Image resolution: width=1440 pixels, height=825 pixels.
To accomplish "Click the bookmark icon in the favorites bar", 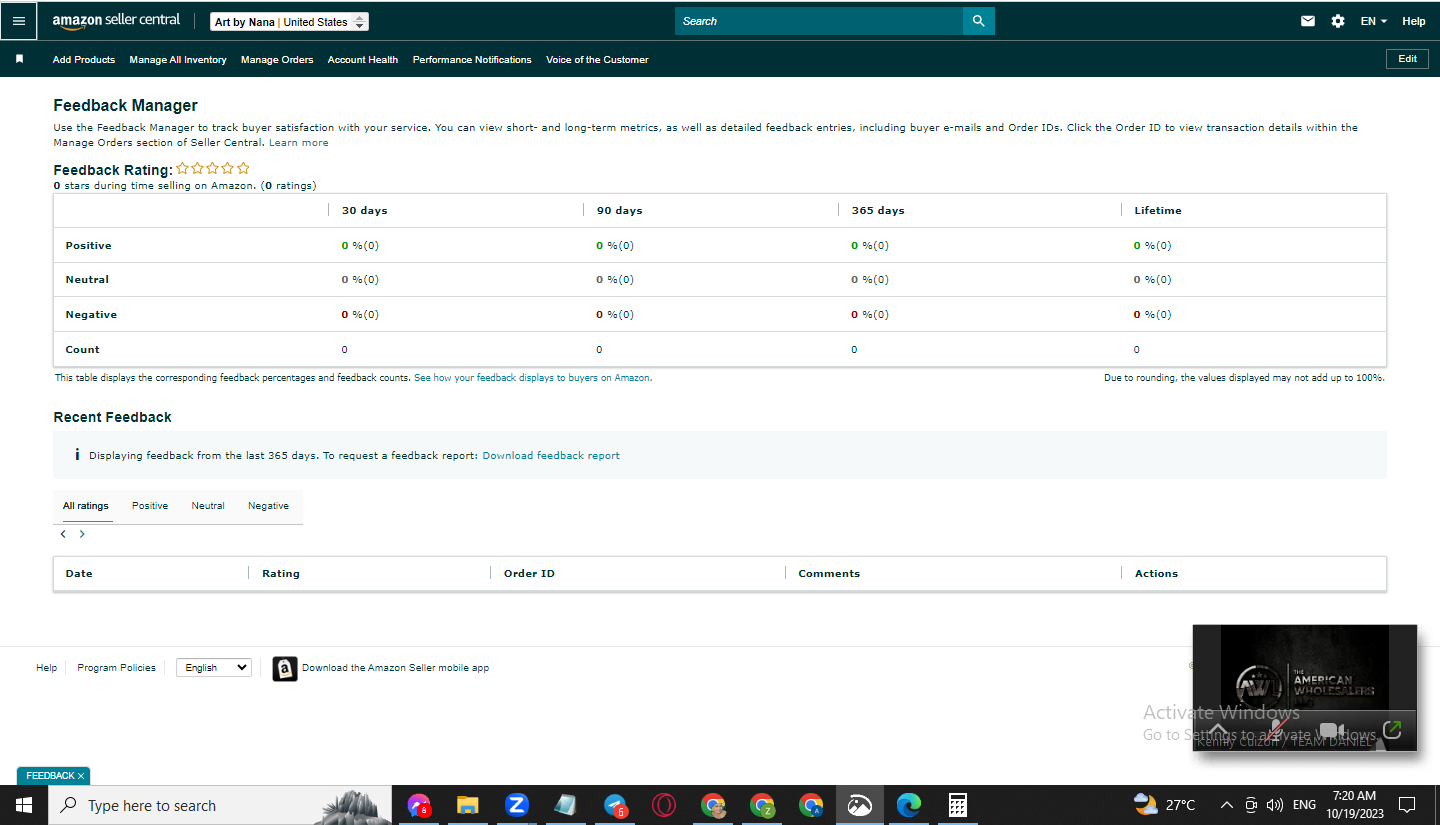I will 19,59.
